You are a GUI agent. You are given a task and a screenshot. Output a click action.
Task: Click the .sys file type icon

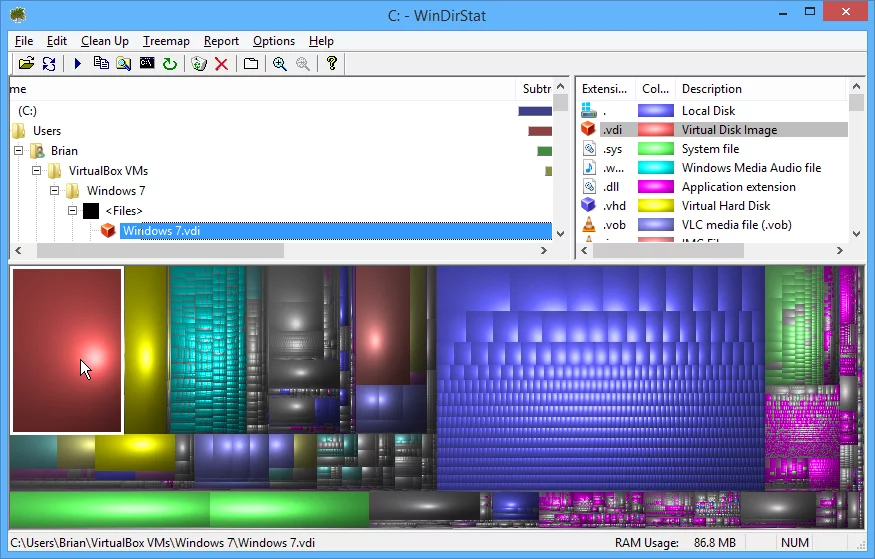(589, 148)
